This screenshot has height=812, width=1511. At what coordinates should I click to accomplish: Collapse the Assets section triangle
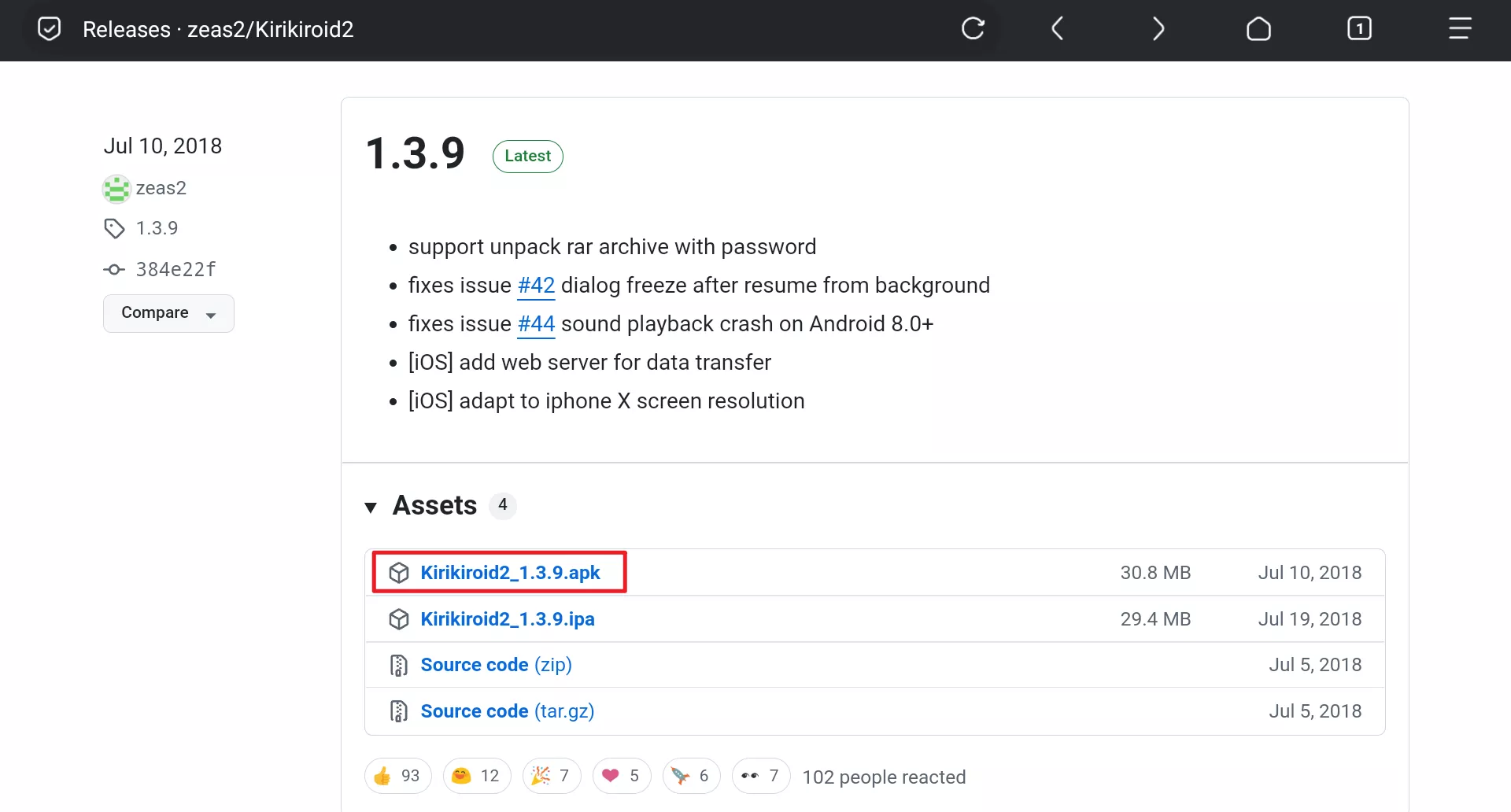pyautogui.click(x=371, y=507)
